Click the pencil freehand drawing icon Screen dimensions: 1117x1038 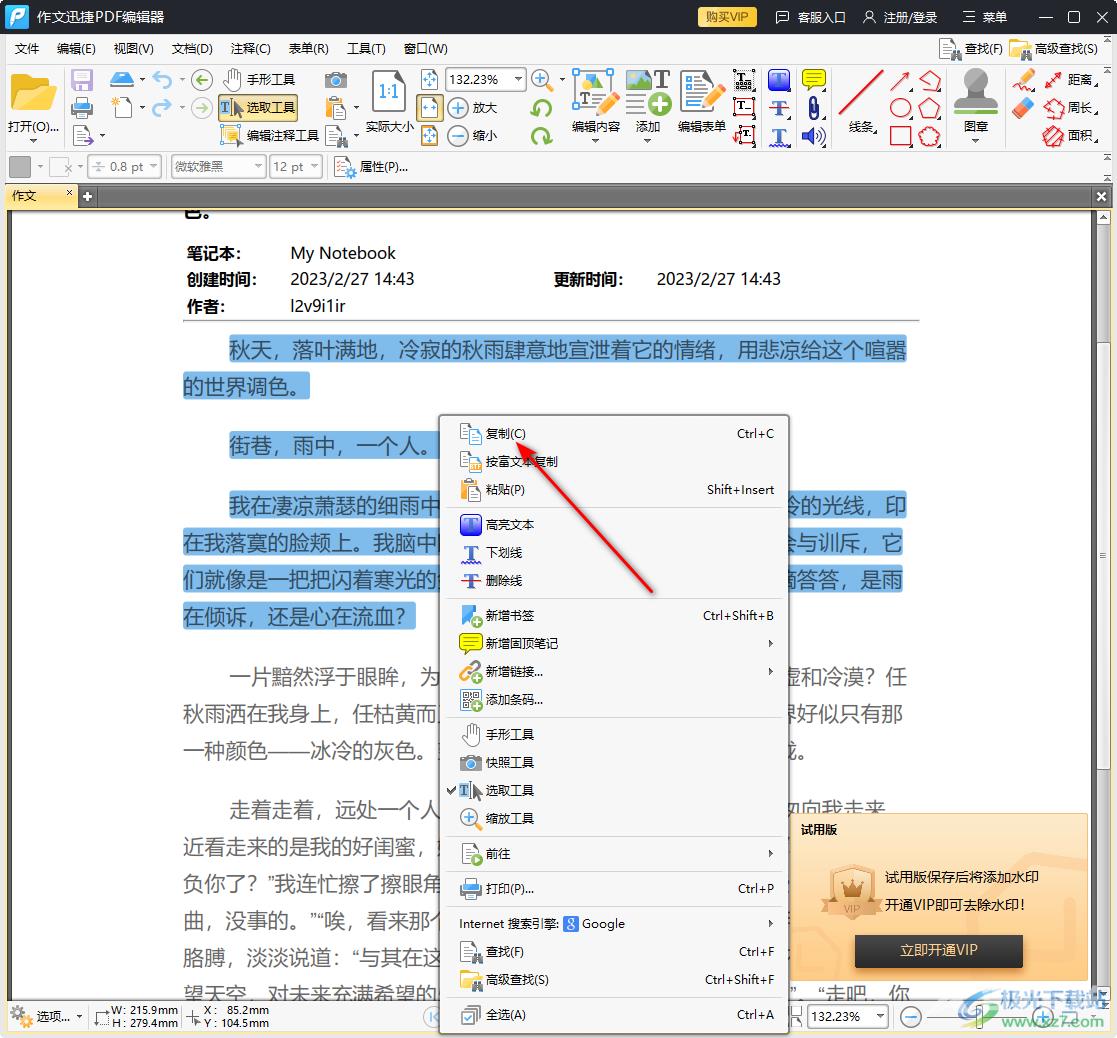1024,80
